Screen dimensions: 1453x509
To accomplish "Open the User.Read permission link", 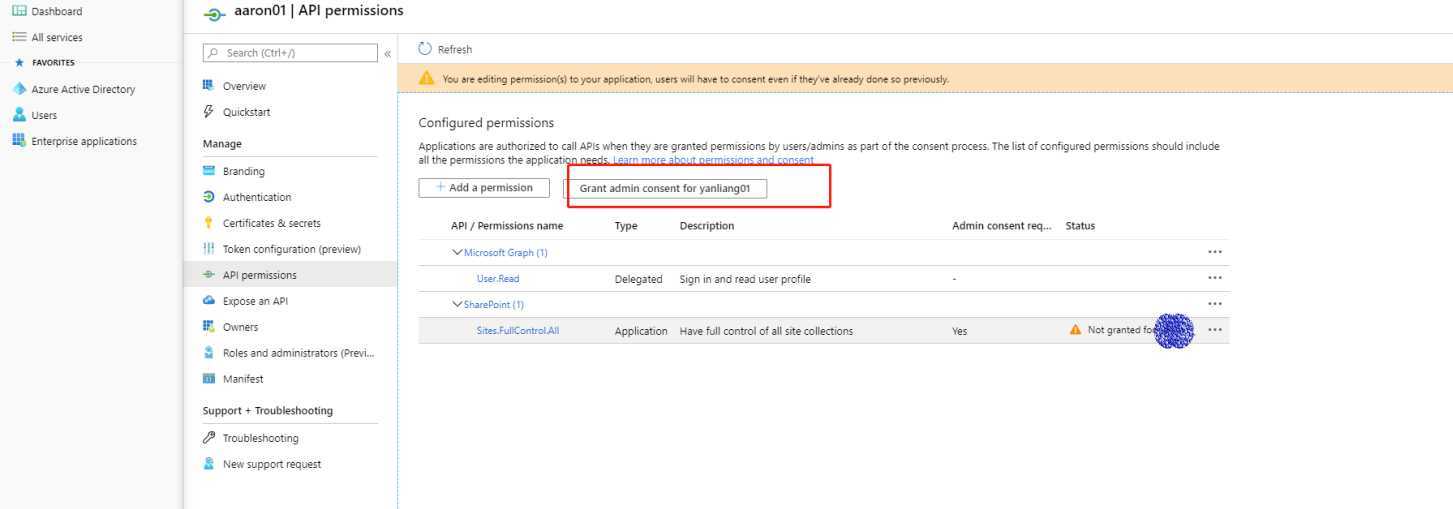I will tap(498, 279).
